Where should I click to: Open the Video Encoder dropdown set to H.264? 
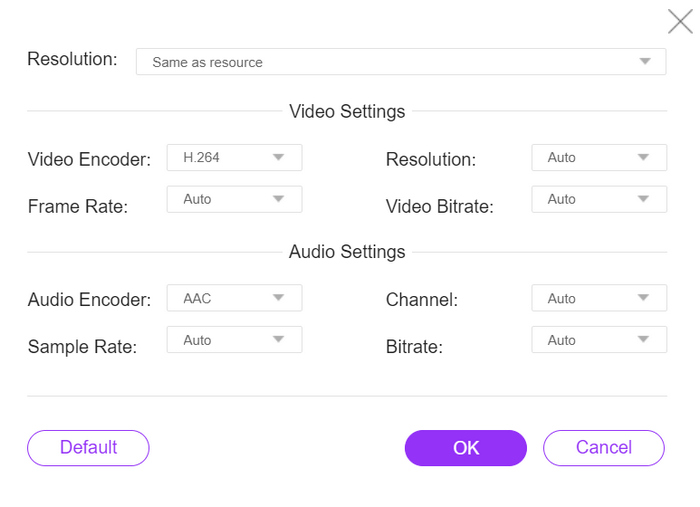pyautogui.click(x=234, y=157)
